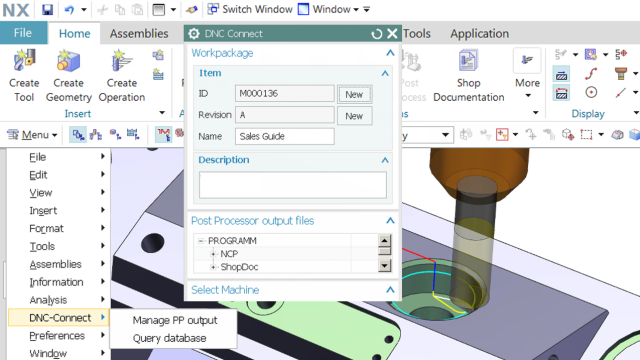This screenshot has height=360, width=640.
Task: Click New button next to ID
Action: (x=354, y=94)
